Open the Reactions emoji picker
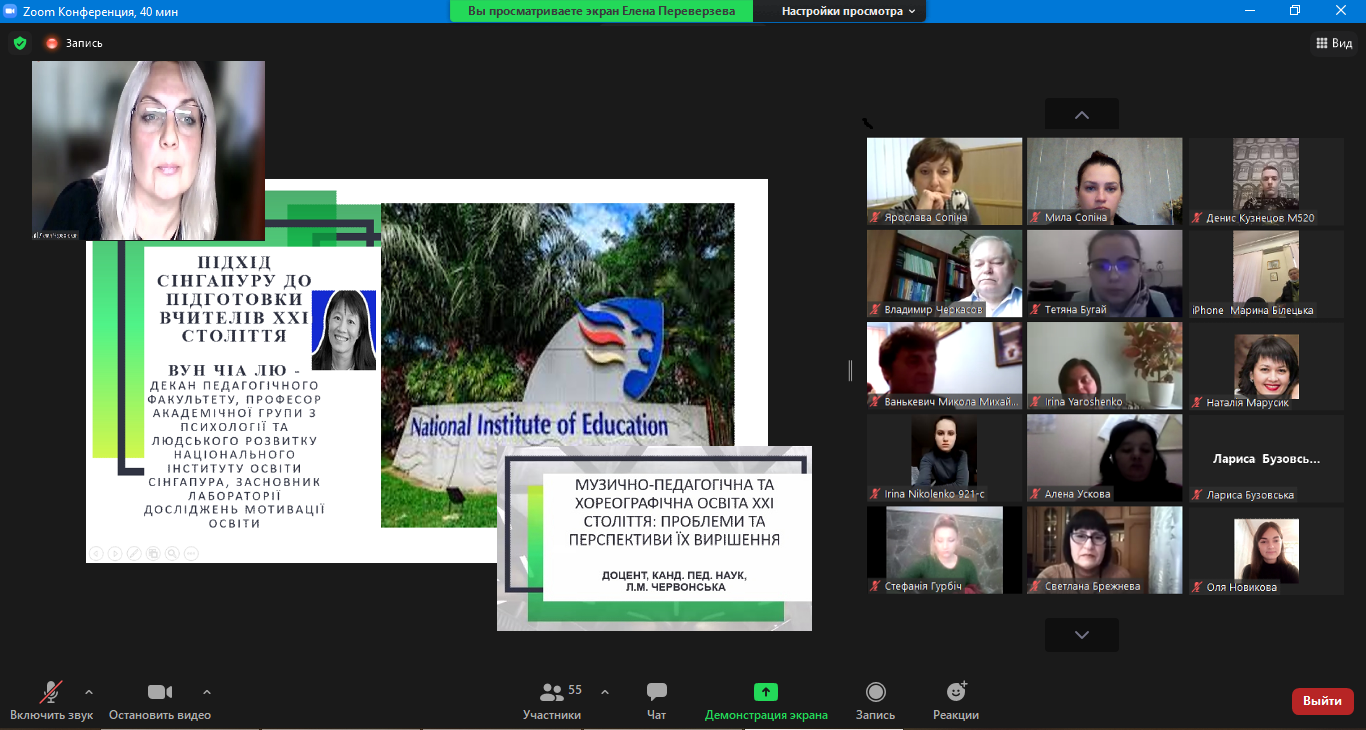The height and width of the screenshot is (730, 1366). [x=956, y=692]
